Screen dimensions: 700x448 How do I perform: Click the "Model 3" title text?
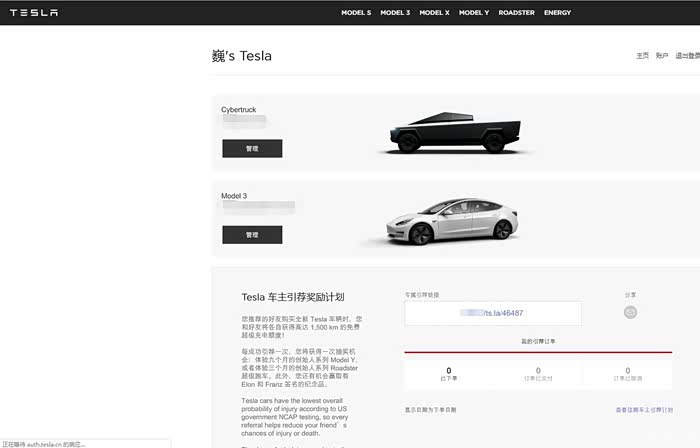234,196
